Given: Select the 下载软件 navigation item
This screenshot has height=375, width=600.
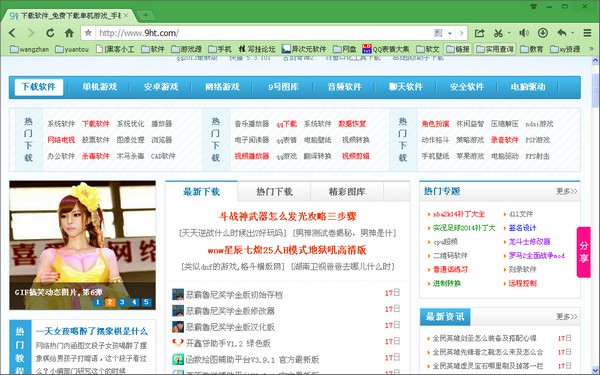Looking at the screenshot, I should point(39,87).
